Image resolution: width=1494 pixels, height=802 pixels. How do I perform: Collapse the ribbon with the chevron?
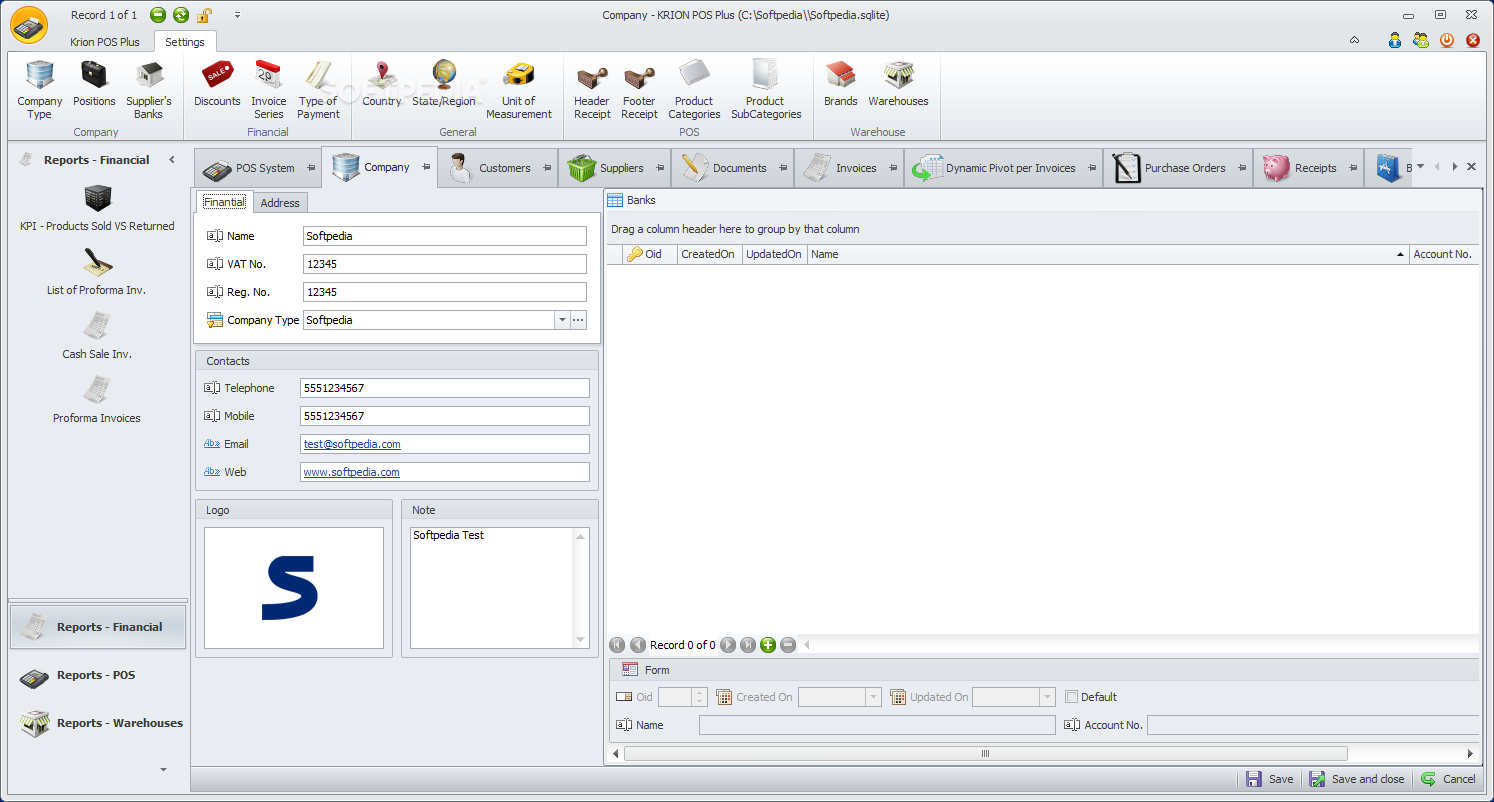pyautogui.click(x=1354, y=41)
